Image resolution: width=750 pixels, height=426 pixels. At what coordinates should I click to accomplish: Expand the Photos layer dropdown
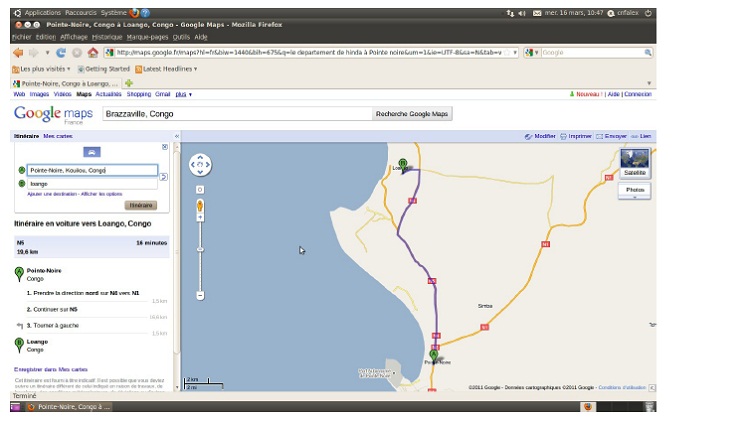pos(634,189)
